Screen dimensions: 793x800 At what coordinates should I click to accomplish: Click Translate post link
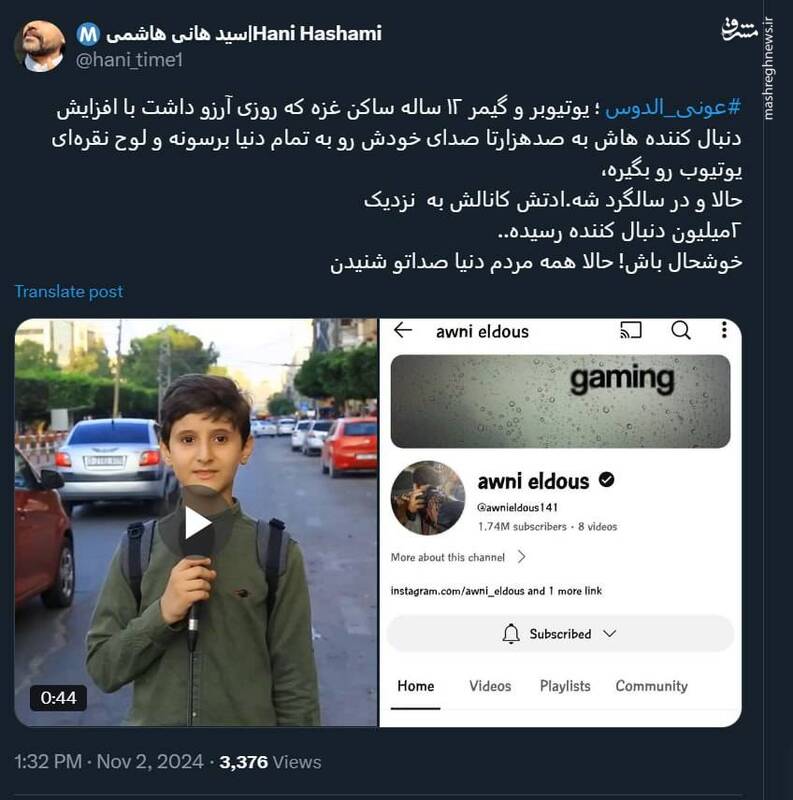pyautogui.click(x=69, y=291)
